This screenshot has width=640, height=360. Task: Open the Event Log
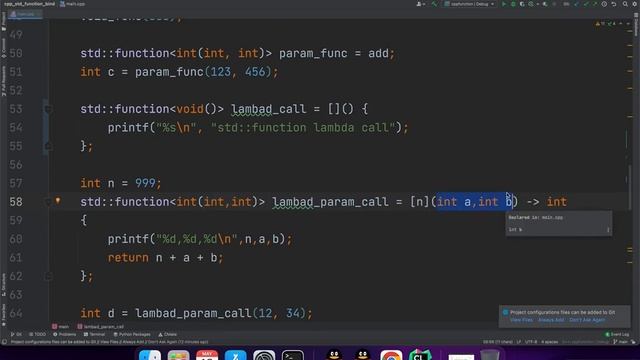[617, 334]
